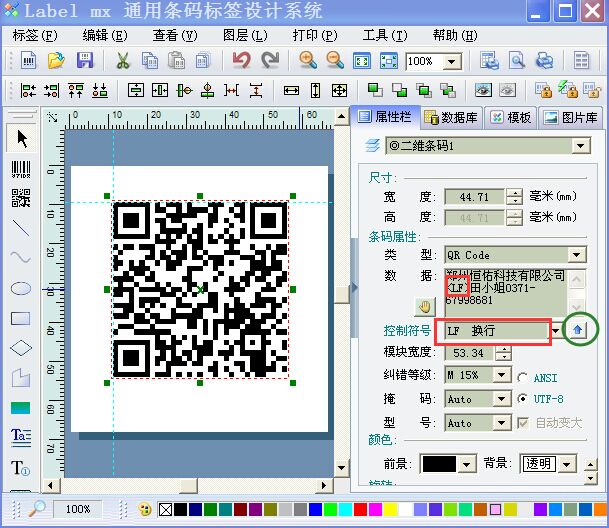
Task: Open print preview
Action: pyautogui.click(x=517, y=61)
